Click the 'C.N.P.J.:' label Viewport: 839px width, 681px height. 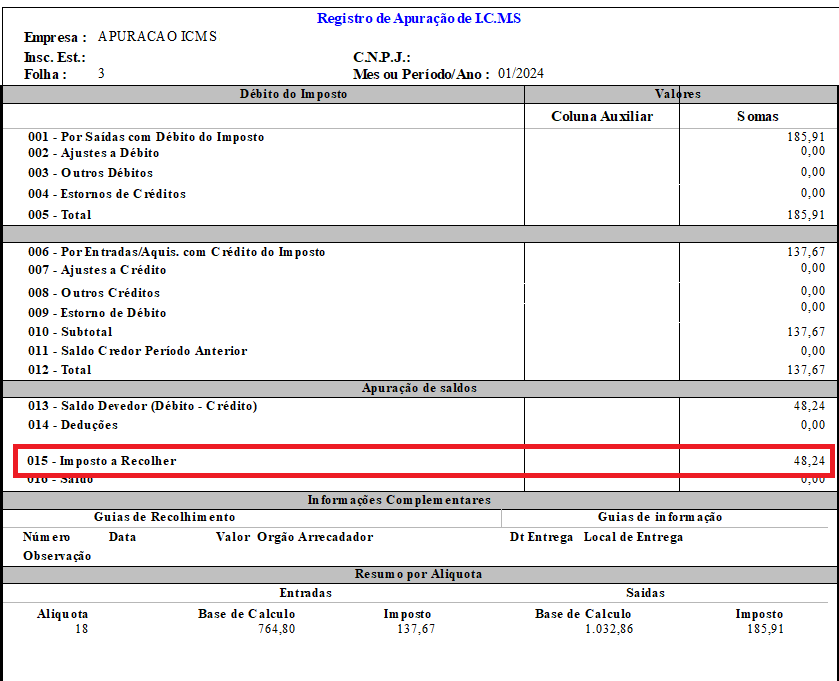[382, 57]
